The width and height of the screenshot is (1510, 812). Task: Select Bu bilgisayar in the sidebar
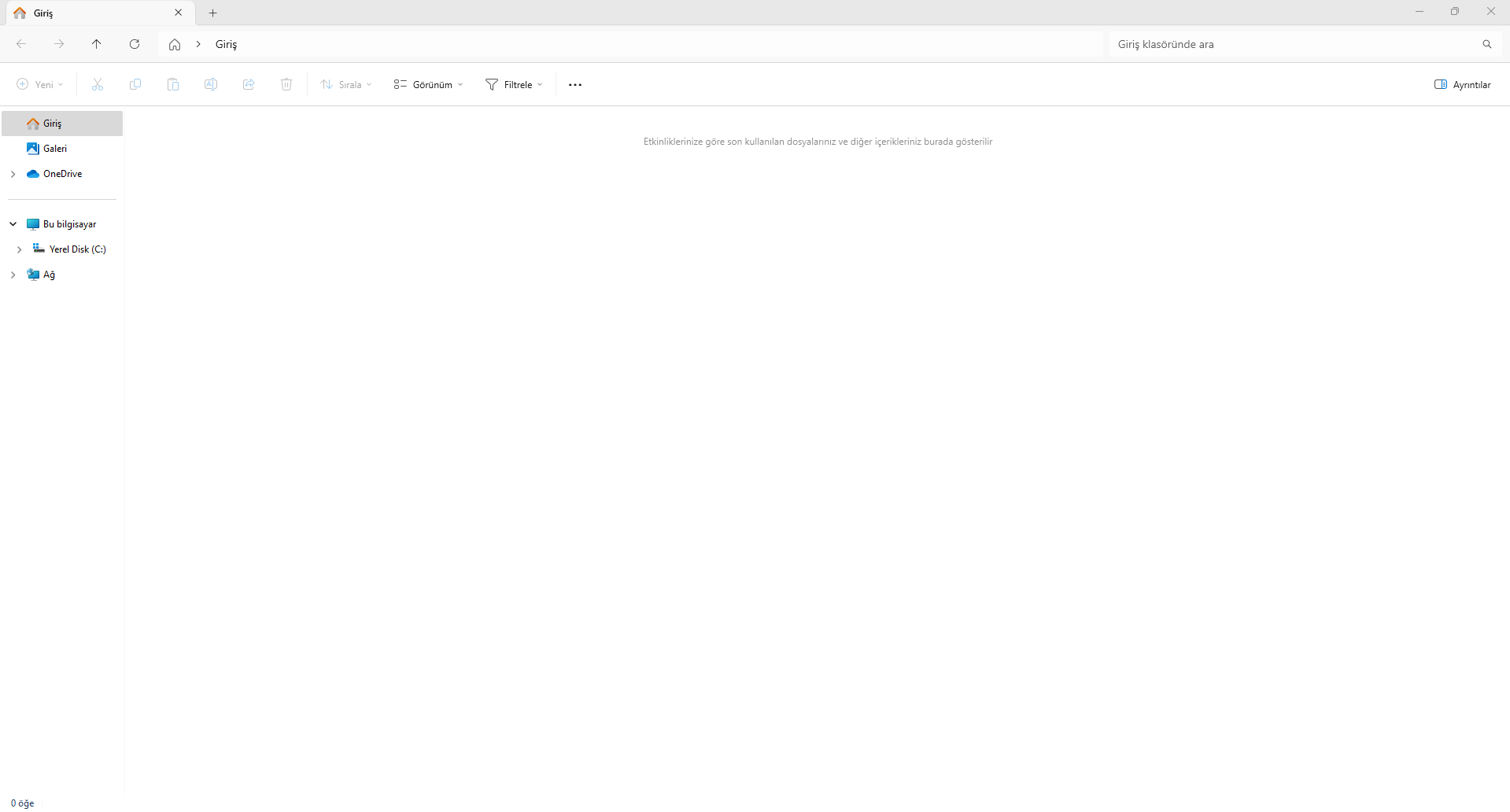(62, 224)
